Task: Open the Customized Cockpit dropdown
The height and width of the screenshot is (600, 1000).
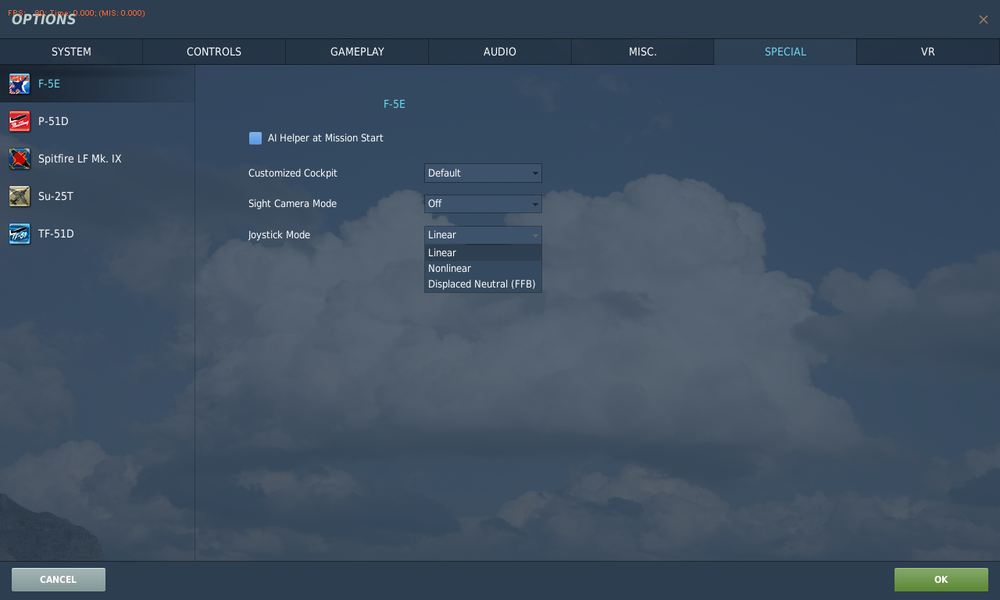Action: click(x=482, y=172)
